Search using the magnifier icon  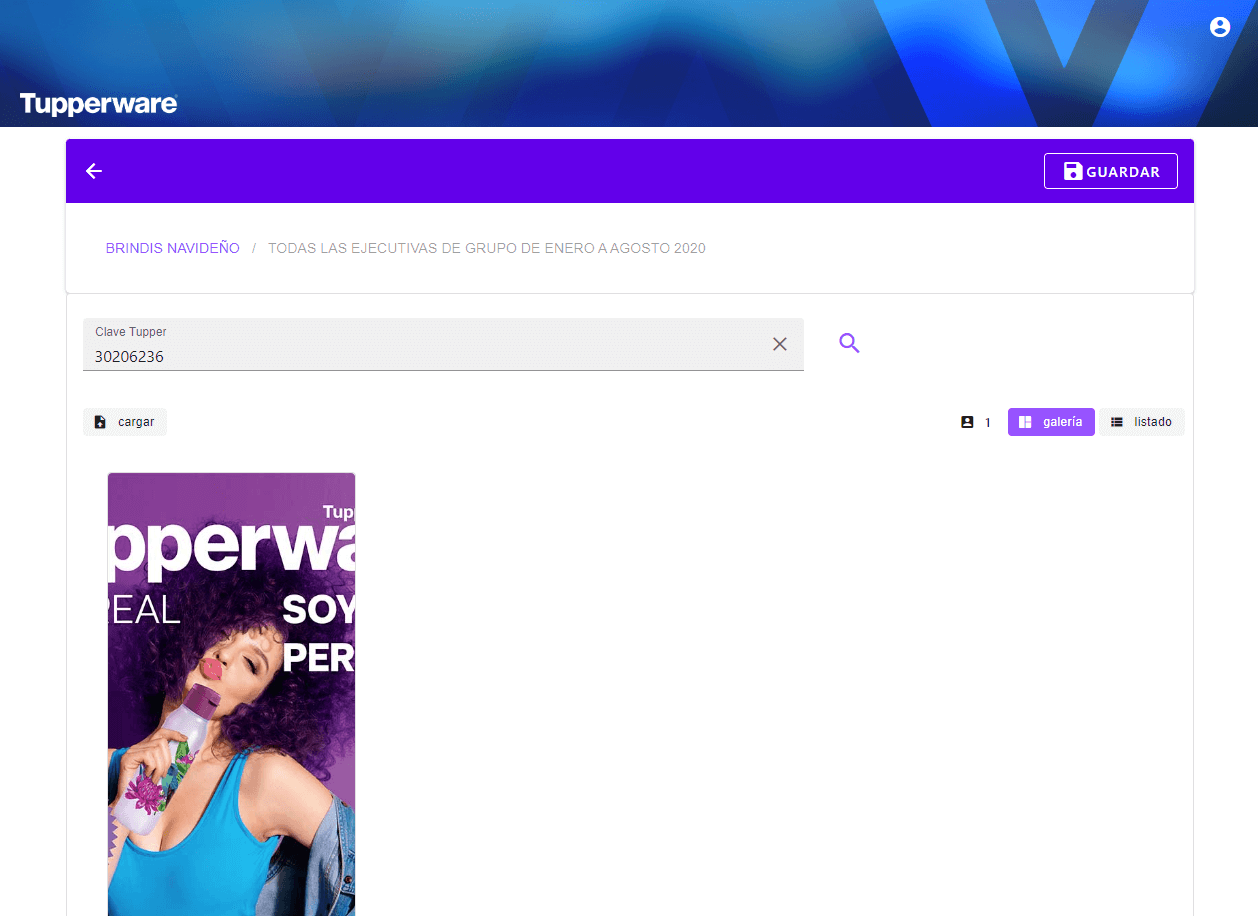point(849,344)
